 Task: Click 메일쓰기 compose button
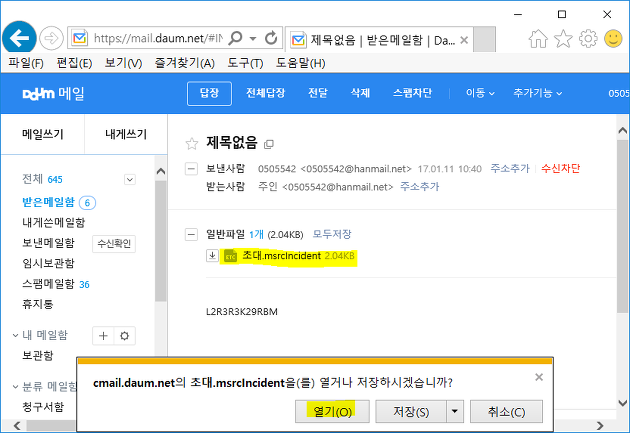click(43, 134)
